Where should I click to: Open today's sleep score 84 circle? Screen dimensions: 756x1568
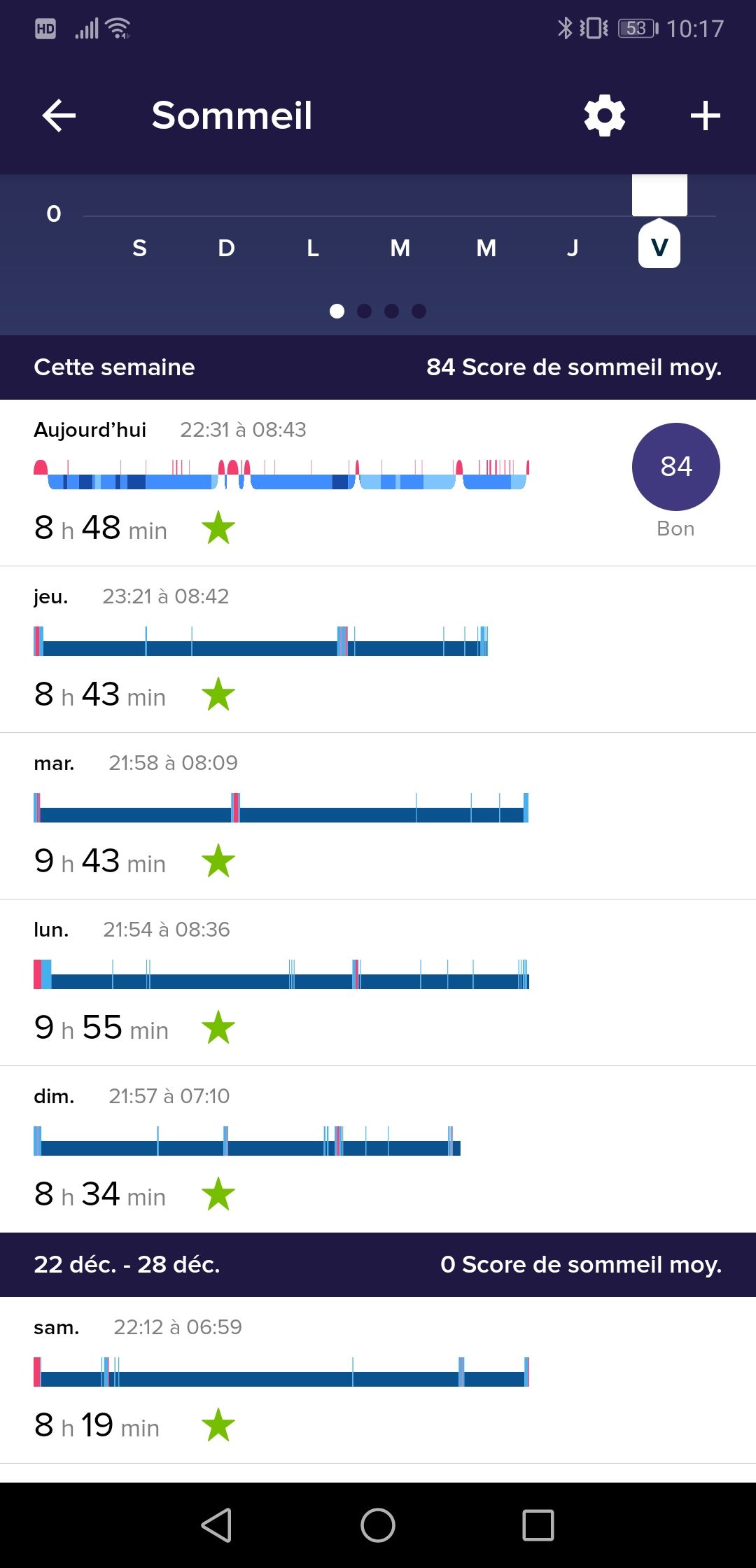[x=675, y=467]
